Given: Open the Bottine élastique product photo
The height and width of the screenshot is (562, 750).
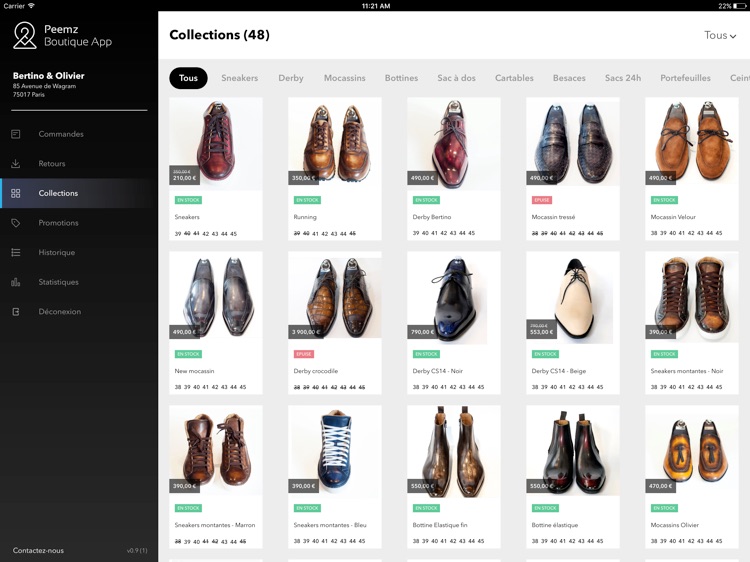Looking at the screenshot, I should tap(573, 452).
